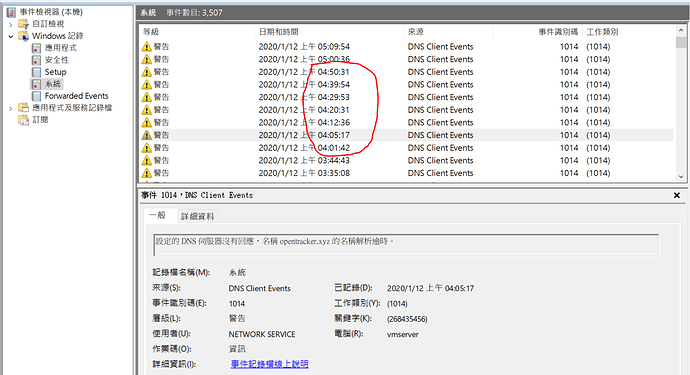Open 事件記錄檔線上說明 link
Screen dimensions: 690x375
click(269, 364)
